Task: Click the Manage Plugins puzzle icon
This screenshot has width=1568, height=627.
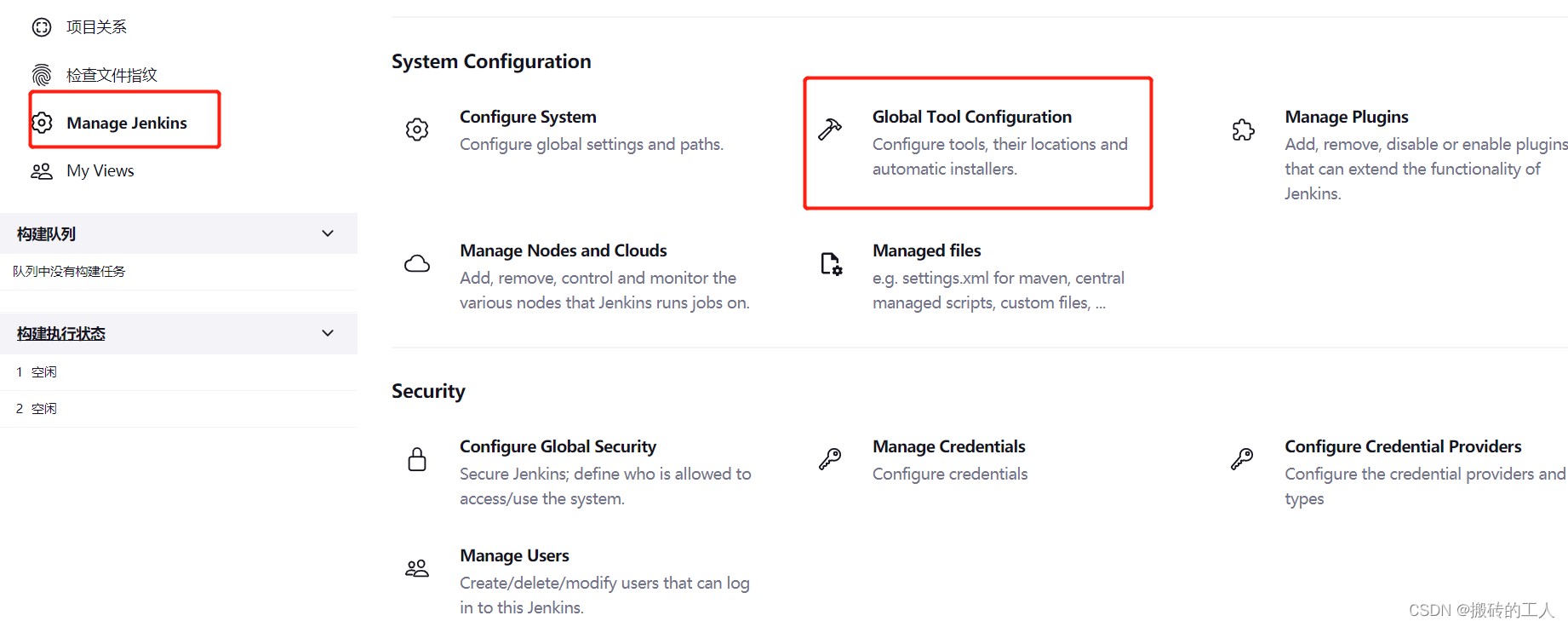Action: tap(1243, 129)
